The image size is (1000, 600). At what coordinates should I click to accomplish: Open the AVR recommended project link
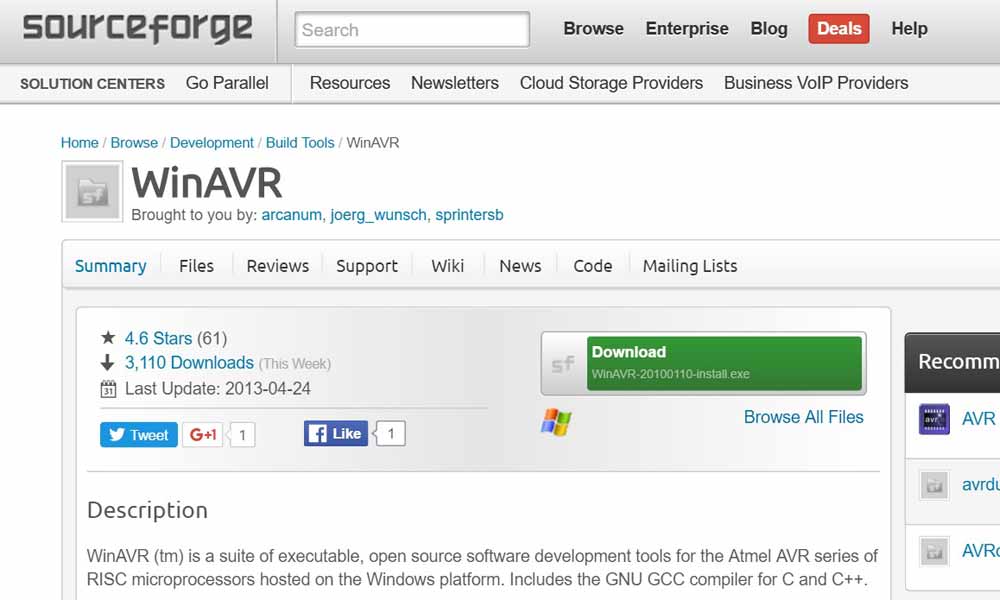click(x=979, y=419)
